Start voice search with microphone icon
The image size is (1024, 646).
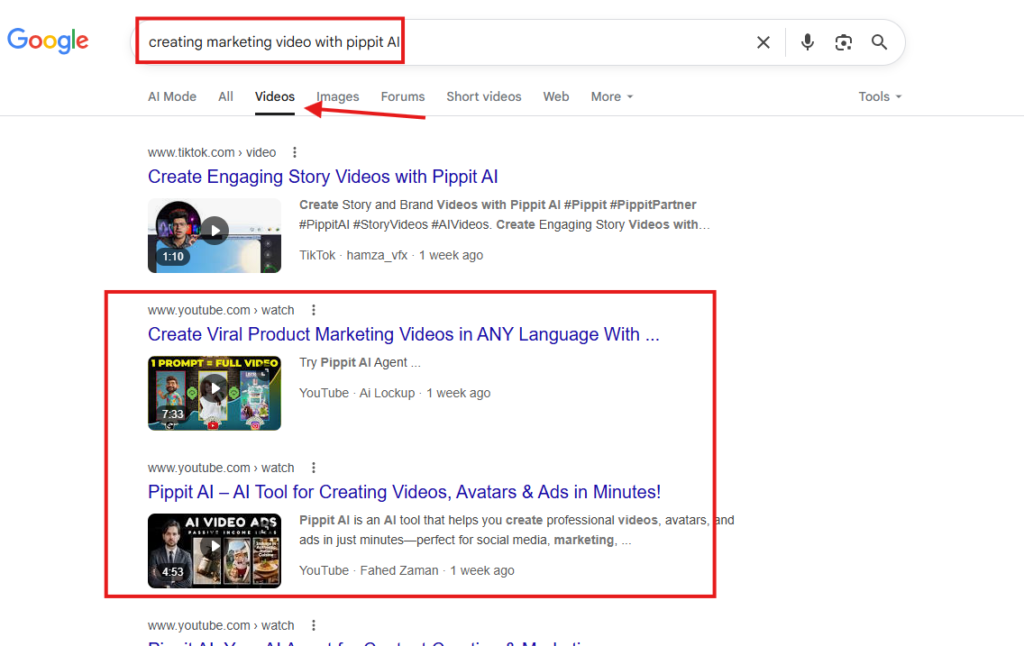point(808,42)
